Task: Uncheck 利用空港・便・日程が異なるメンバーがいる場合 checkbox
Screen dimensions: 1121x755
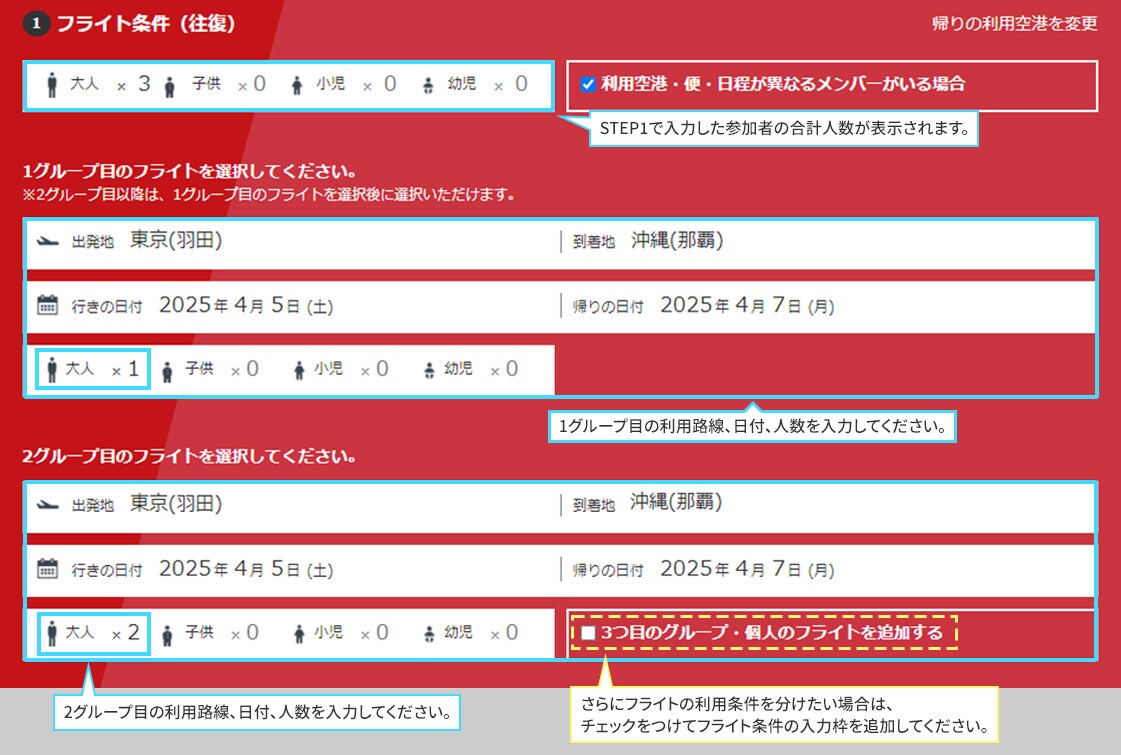Action: pos(588,85)
